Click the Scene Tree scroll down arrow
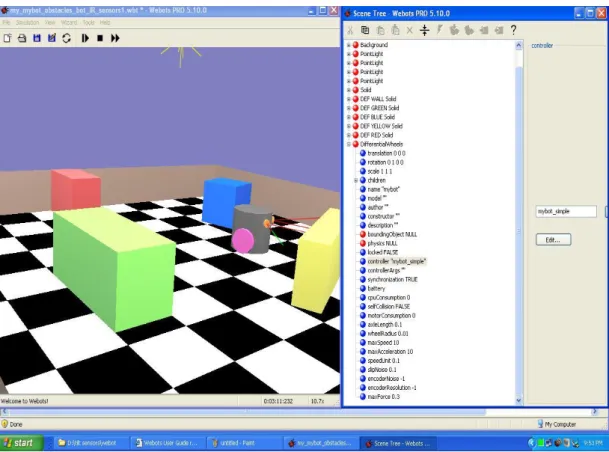The width and height of the screenshot is (609, 452). pos(519,400)
